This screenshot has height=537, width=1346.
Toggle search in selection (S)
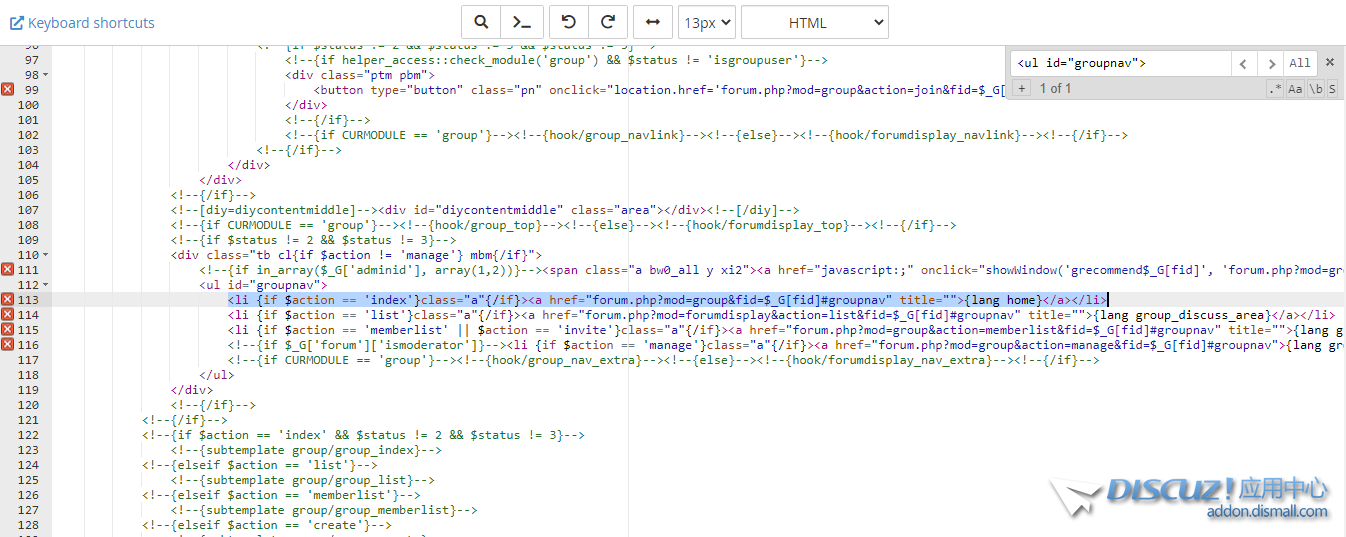(1332, 89)
